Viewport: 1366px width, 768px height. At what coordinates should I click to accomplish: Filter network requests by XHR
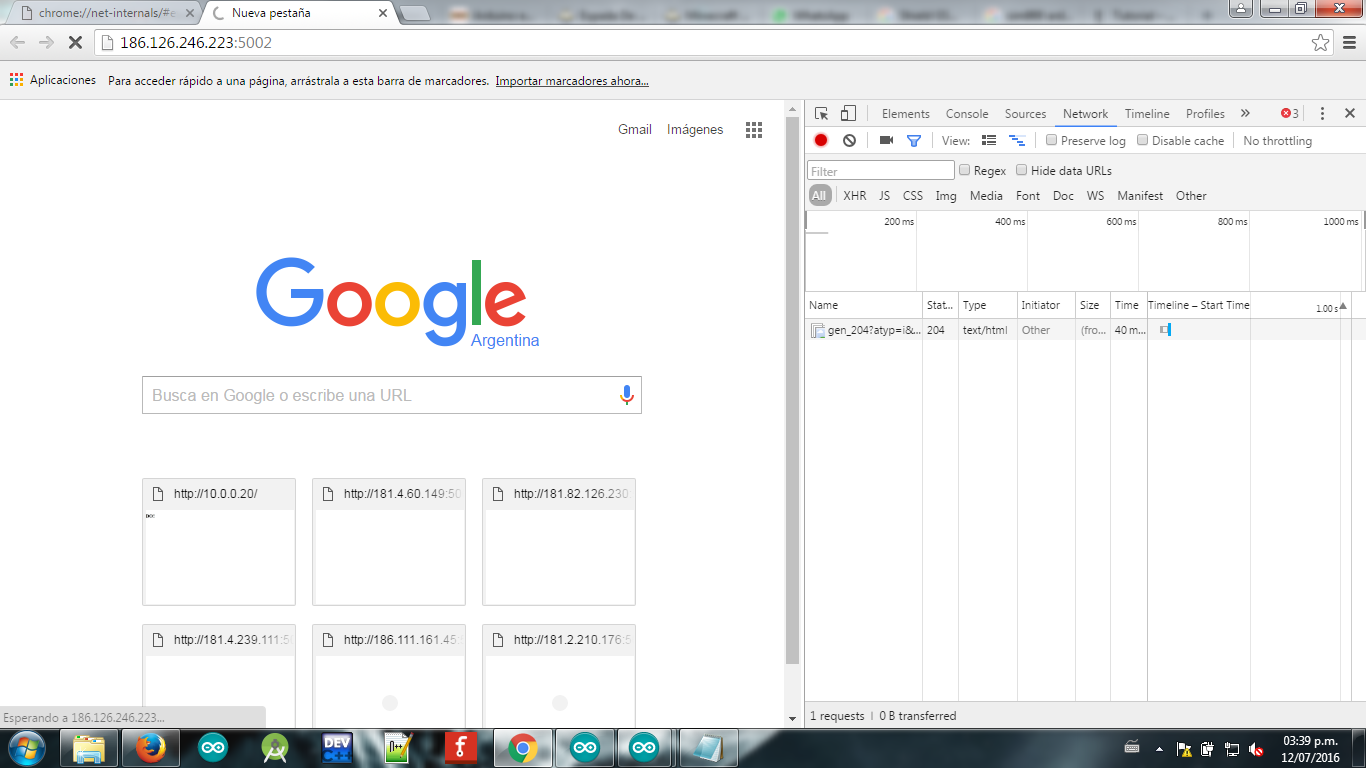[x=855, y=196]
